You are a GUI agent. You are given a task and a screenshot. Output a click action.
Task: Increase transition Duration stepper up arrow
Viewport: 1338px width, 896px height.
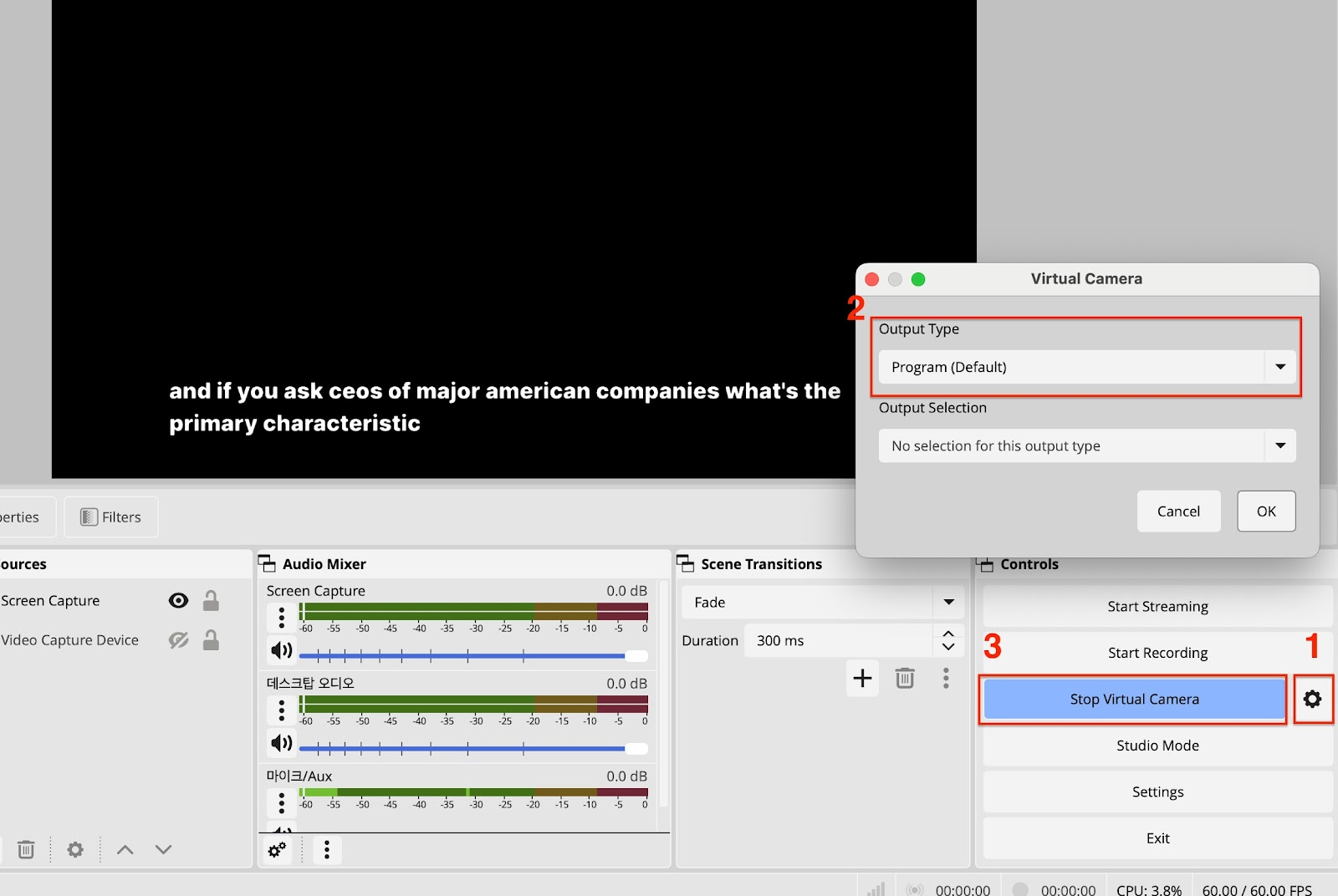tap(948, 634)
